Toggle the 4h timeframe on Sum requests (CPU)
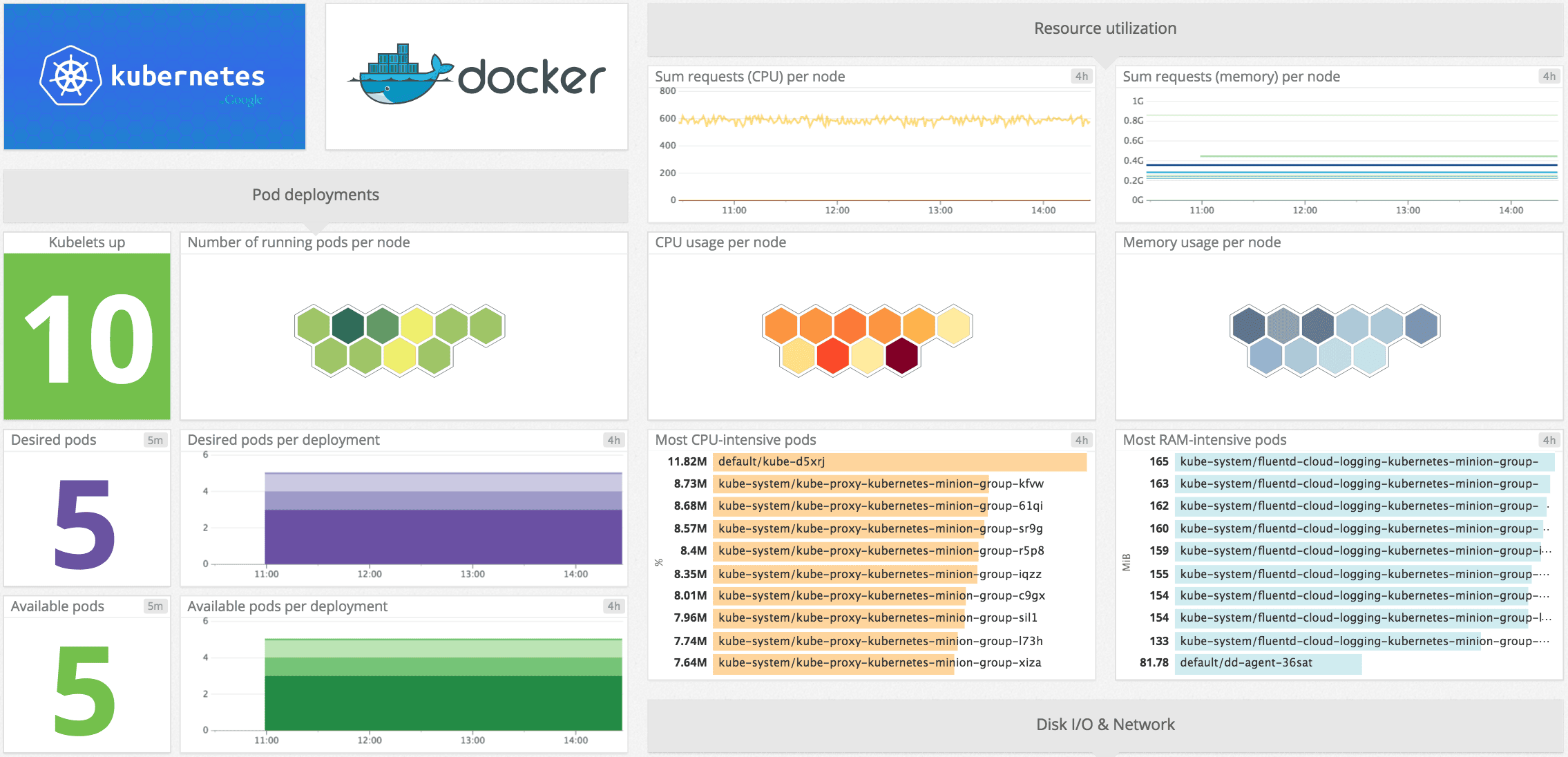The height and width of the screenshot is (757, 1568). click(x=1081, y=77)
